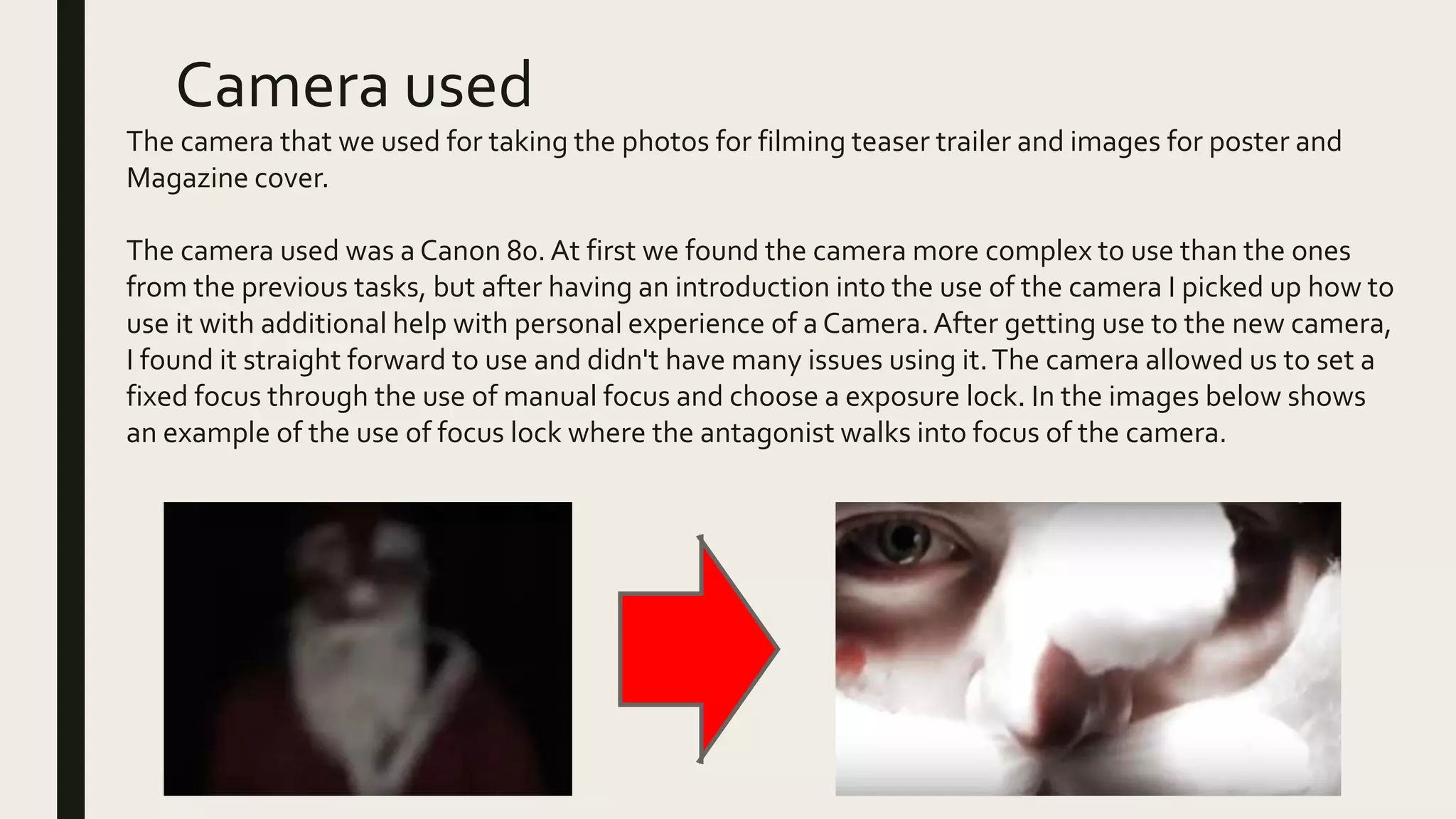Click the words 'focus lock' in last line
1456x819 pixels.
pyautogui.click(x=499, y=432)
